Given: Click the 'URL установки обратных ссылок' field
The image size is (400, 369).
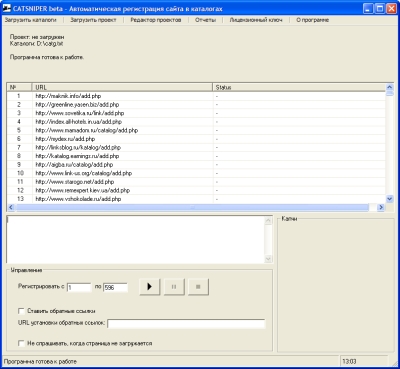Looking at the screenshot, I should [186, 324].
